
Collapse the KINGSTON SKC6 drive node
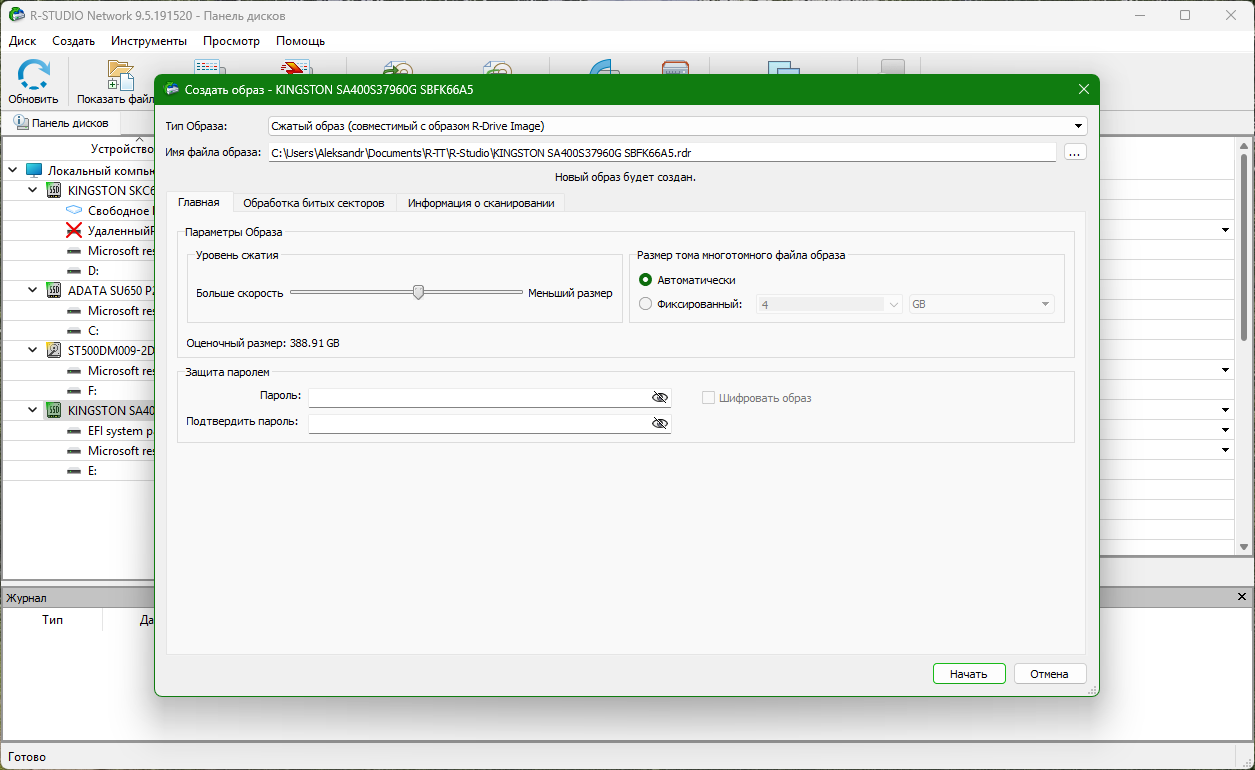[x=33, y=191]
